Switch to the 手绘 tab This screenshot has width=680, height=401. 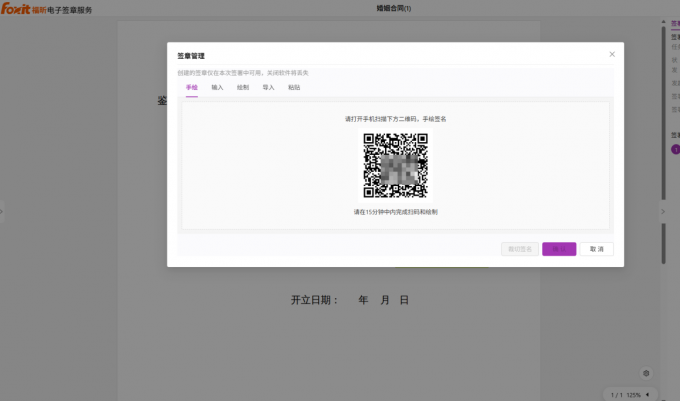(x=192, y=88)
